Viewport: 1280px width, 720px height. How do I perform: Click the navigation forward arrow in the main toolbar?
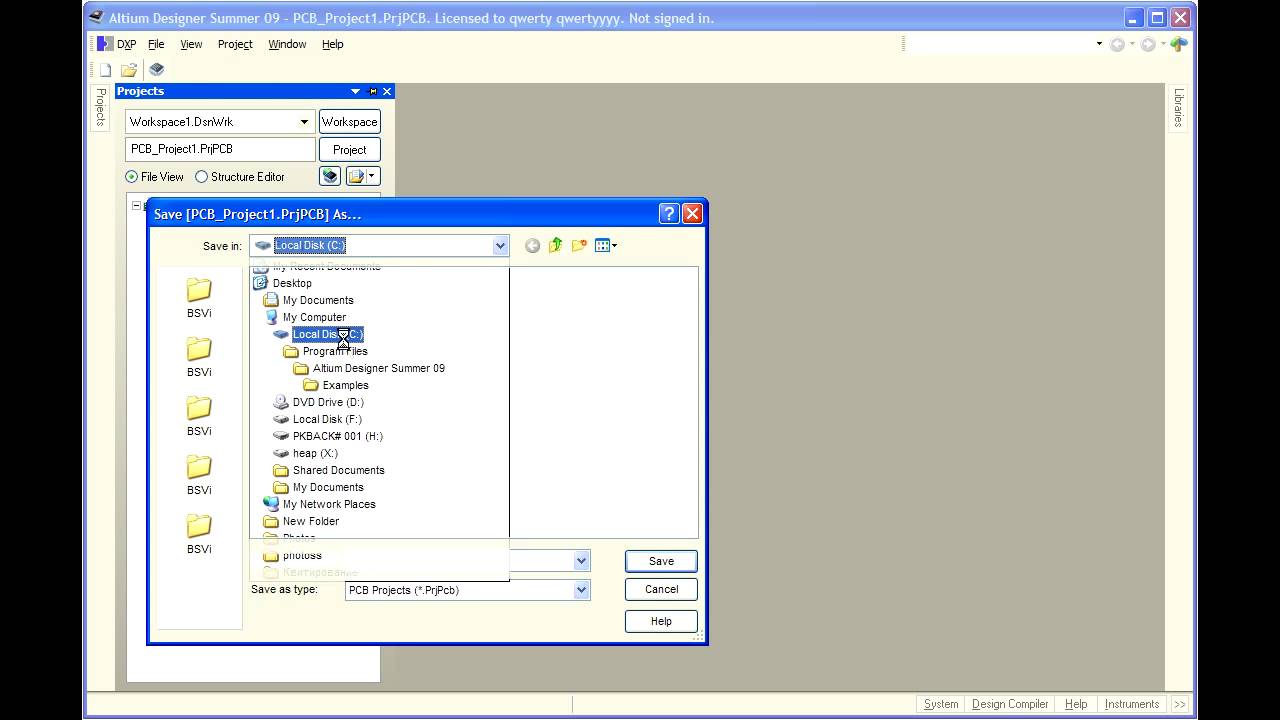point(1148,44)
